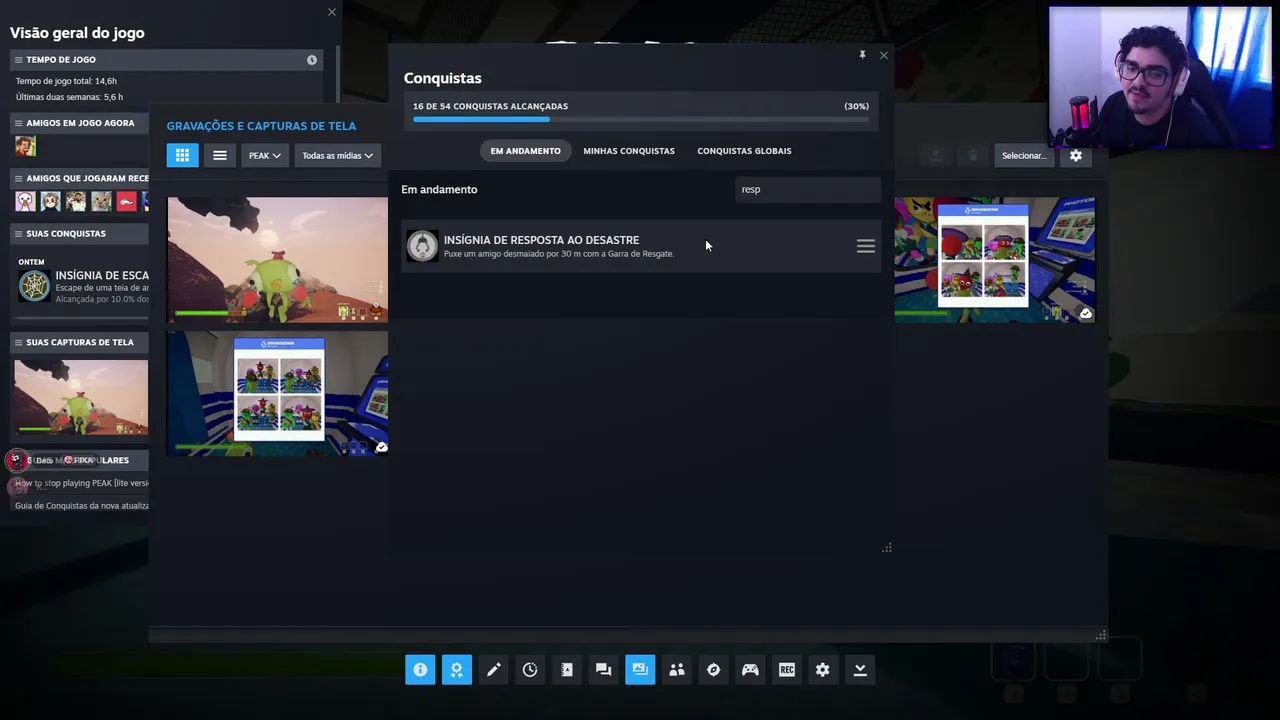The height and width of the screenshot is (720, 1280).
Task: Open the How to stop playing PEAK guide
Action: (82, 483)
